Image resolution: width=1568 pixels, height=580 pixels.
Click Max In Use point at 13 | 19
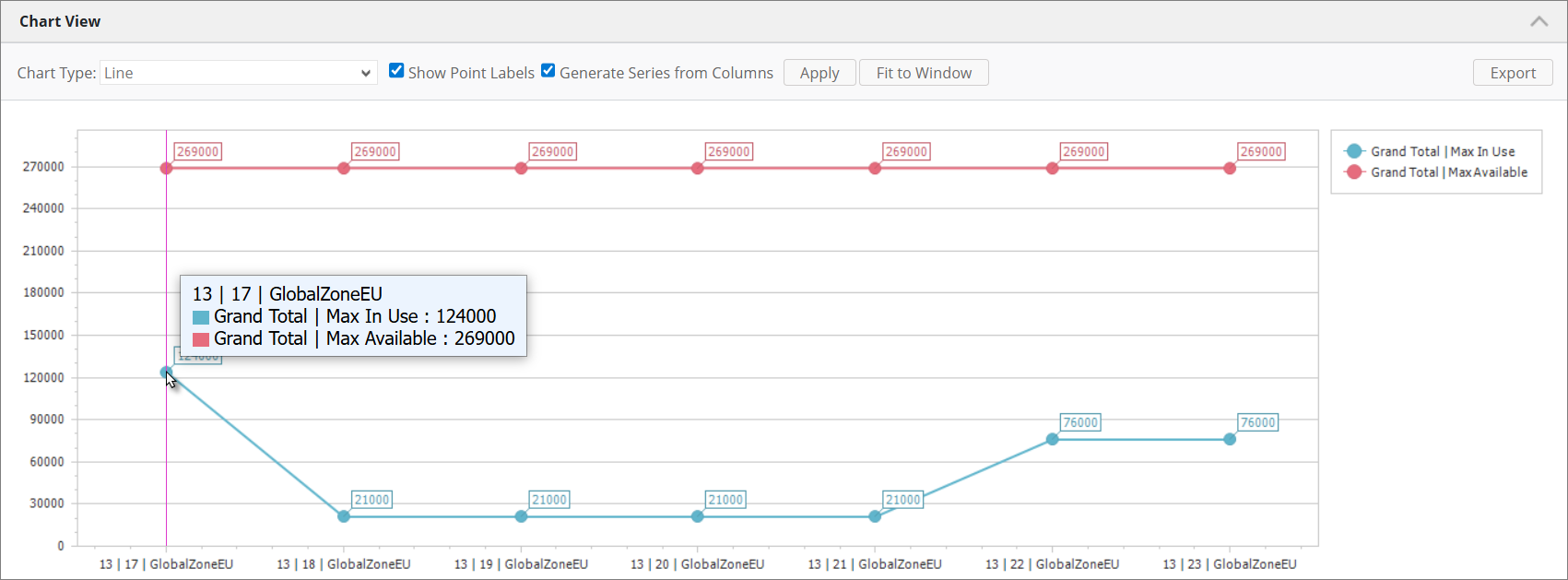[521, 516]
